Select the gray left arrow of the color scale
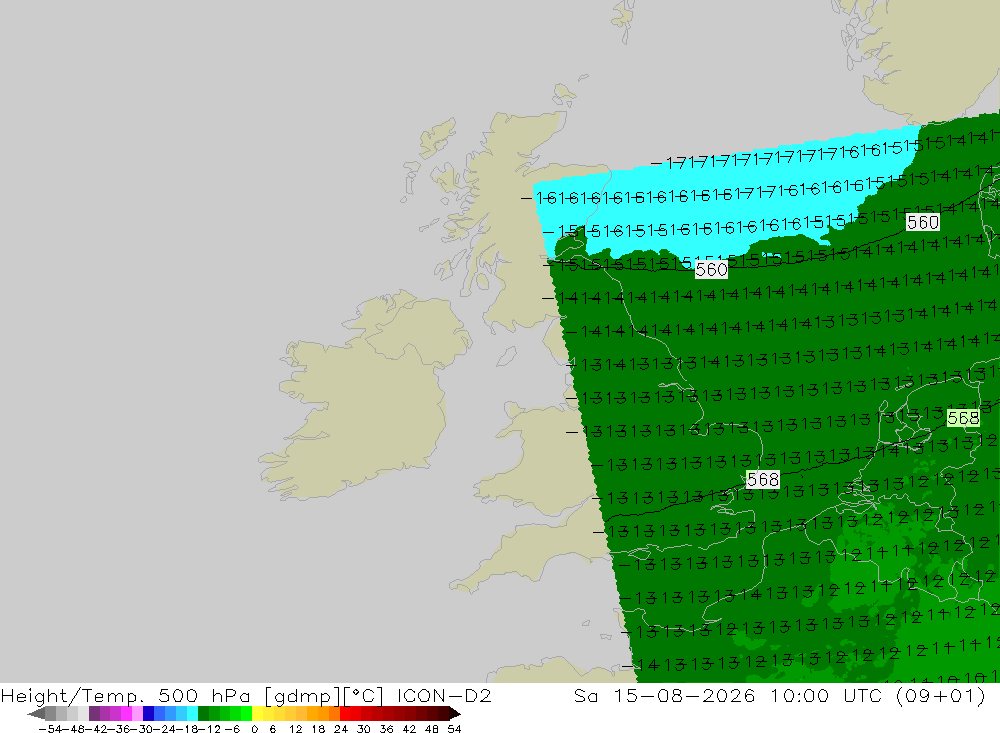 tap(36, 713)
